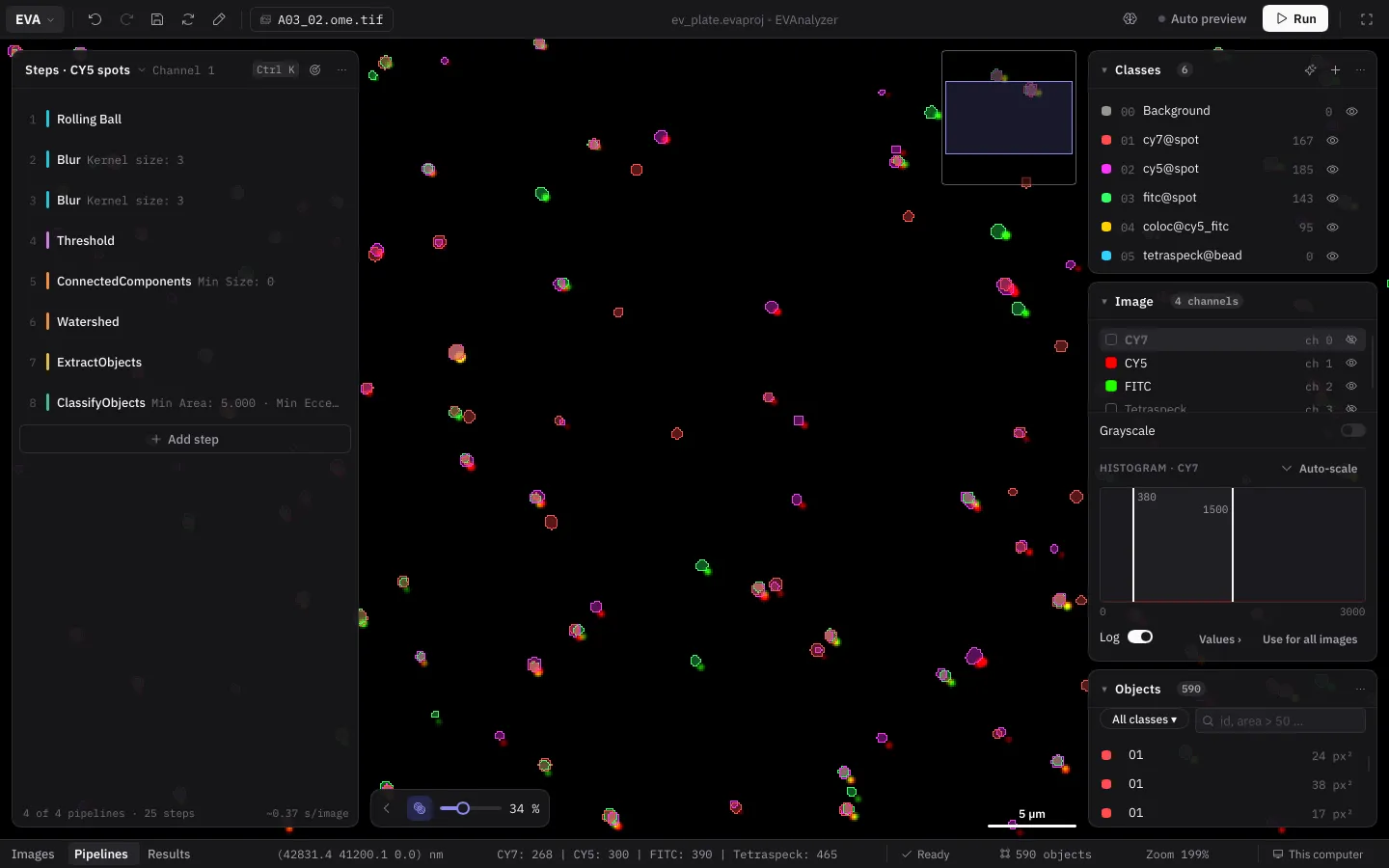Screen dimensions: 1389x868
Task: Collapse the Image panel
Action: click(x=1104, y=302)
